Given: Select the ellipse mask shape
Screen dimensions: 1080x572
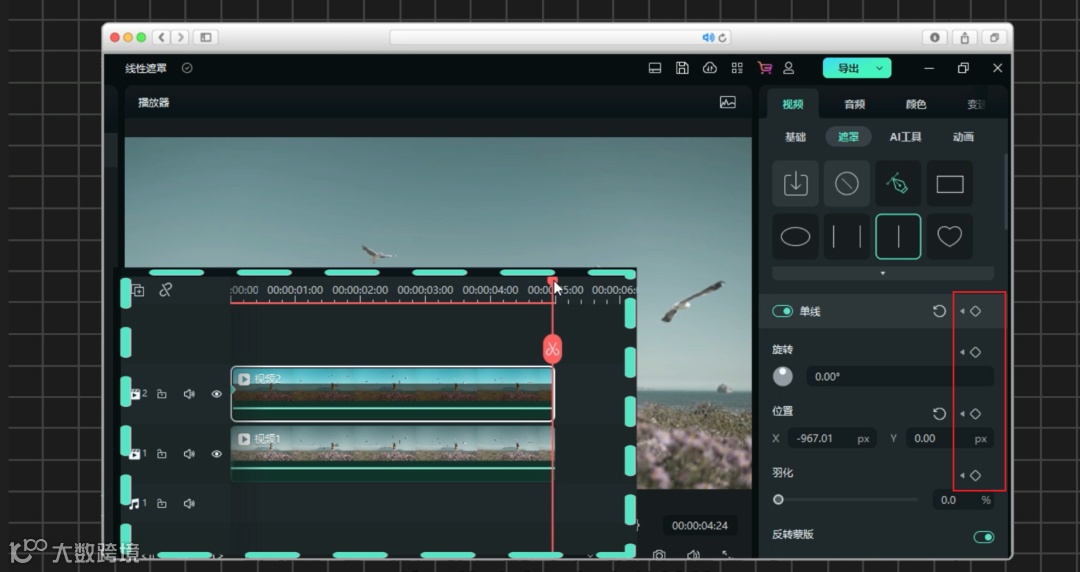Looking at the screenshot, I should coord(796,236).
